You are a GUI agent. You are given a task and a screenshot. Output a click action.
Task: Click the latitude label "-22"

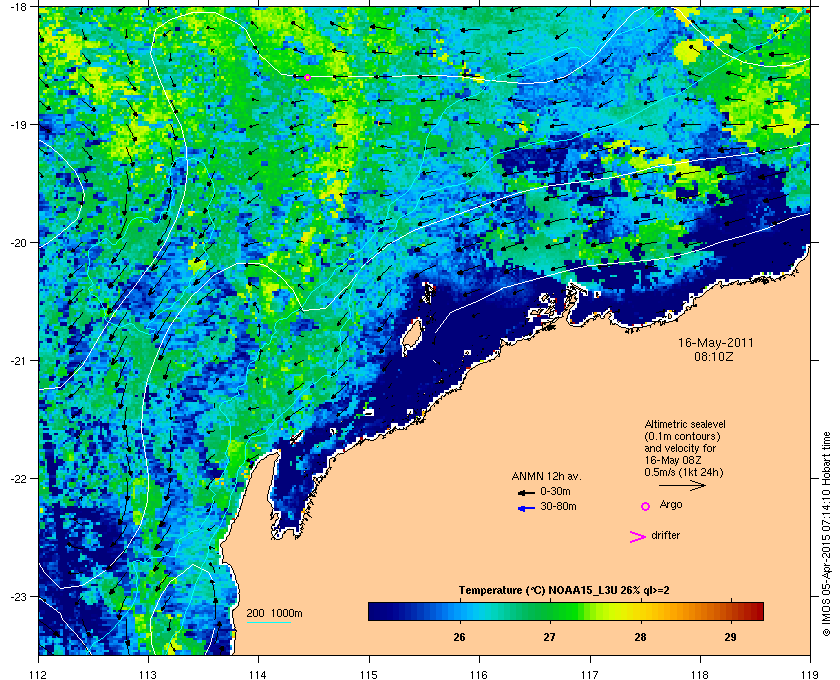click(18, 479)
